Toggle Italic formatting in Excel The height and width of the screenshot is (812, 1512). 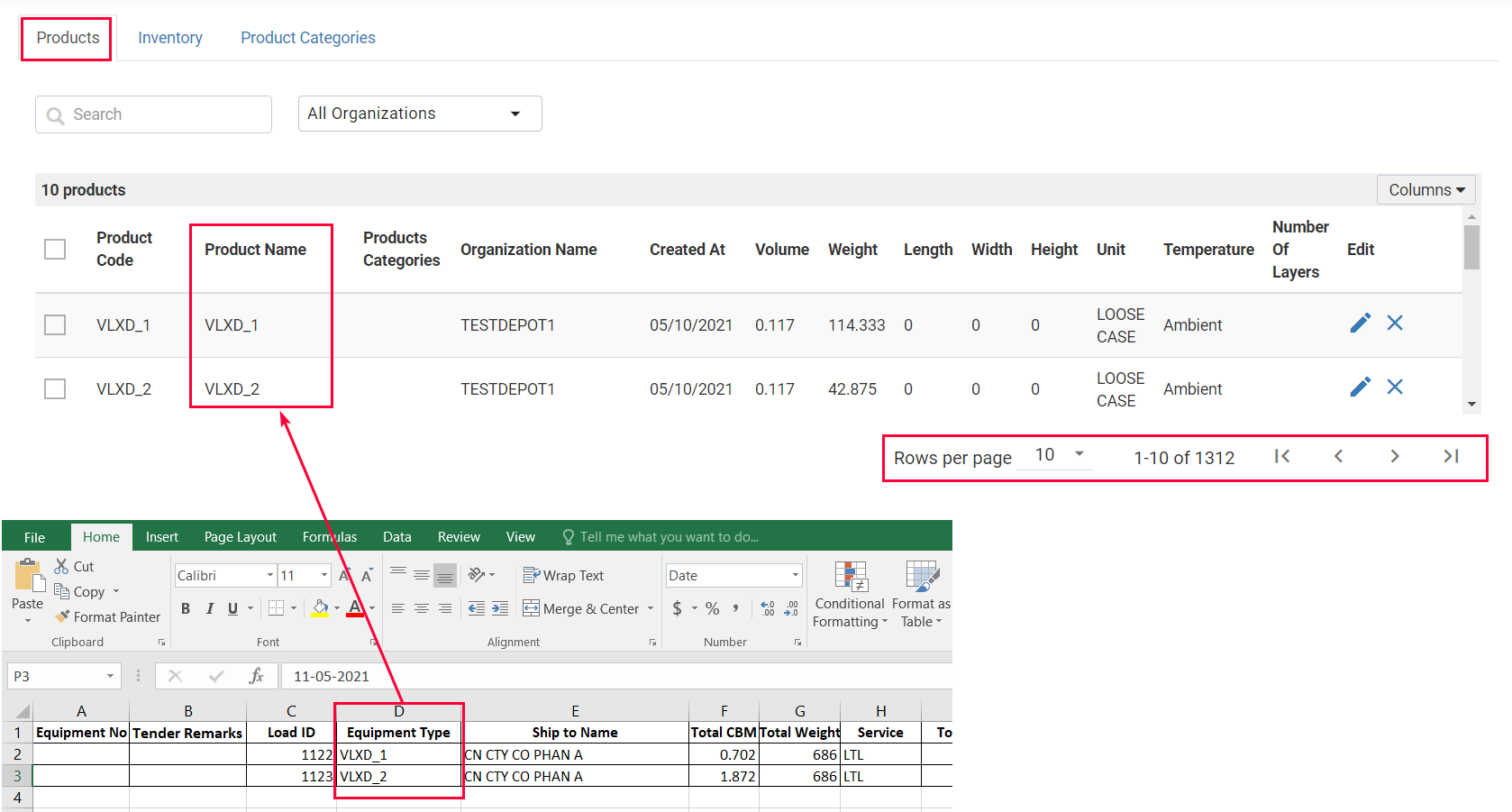[x=209, y=608]
